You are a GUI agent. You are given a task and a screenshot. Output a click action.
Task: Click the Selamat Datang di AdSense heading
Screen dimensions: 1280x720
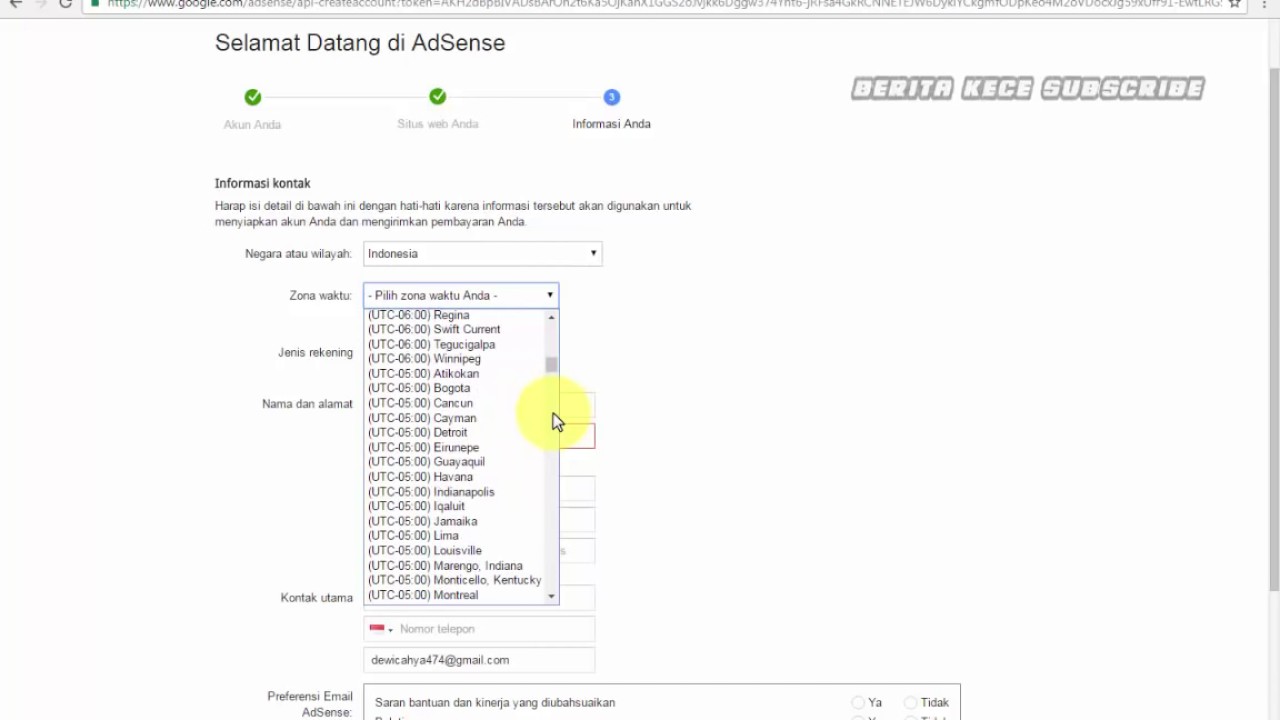(360, 43)
